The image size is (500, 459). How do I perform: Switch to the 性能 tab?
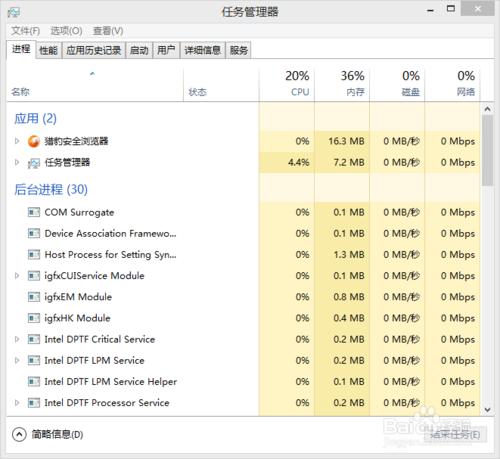click(x=48, y=50)
